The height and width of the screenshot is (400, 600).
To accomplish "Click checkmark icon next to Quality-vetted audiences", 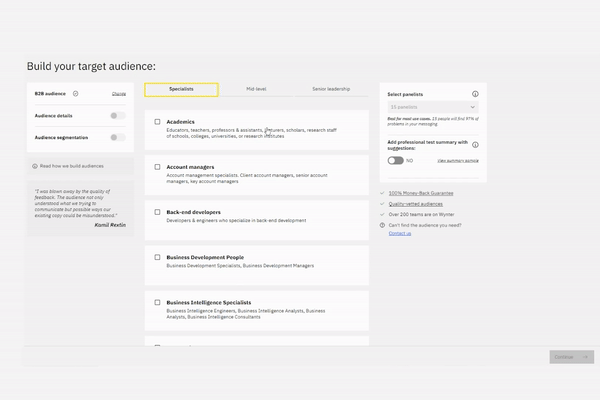I will [x=382, y=204].
